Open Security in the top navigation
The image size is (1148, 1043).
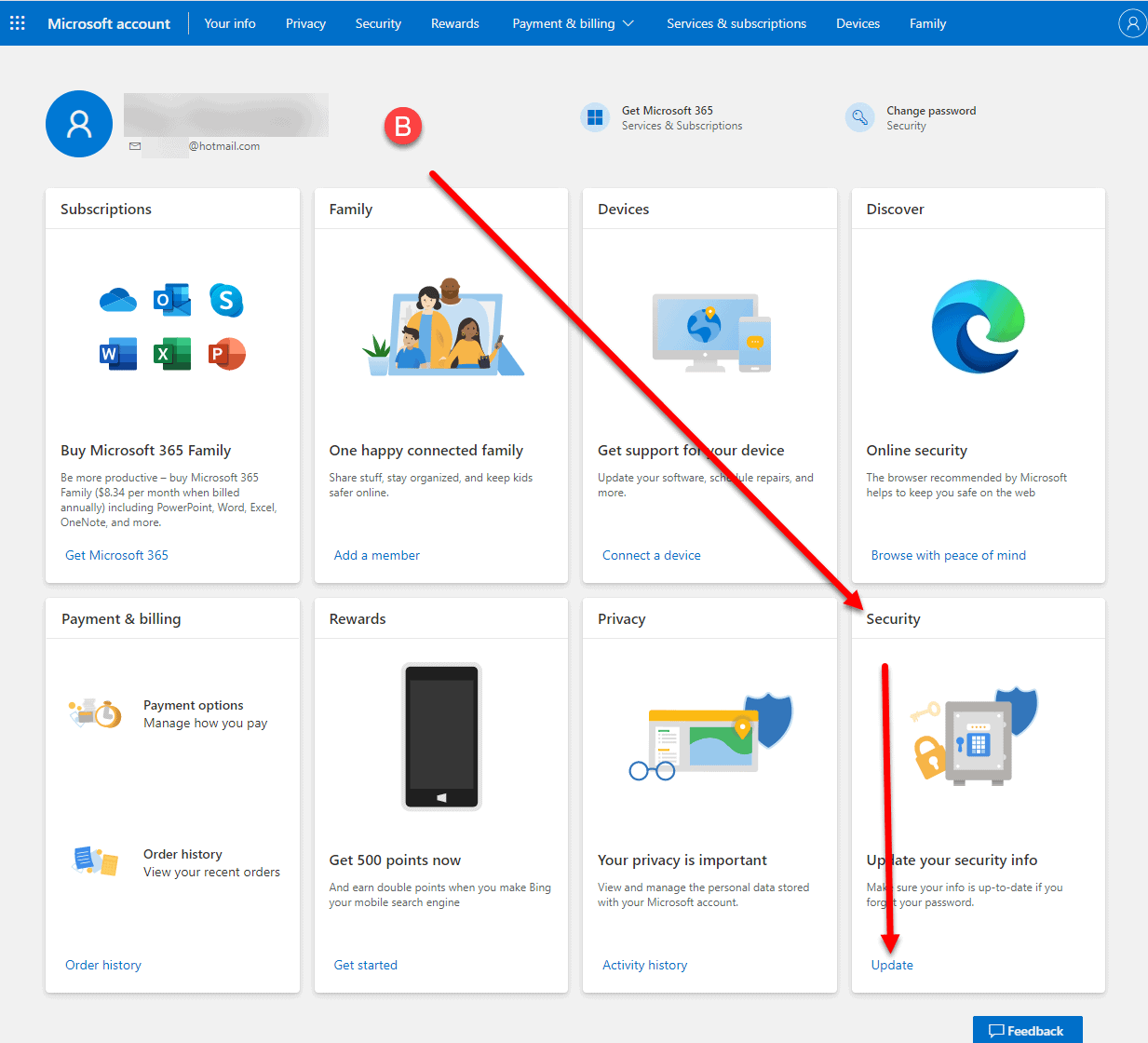pyautogui.click(x=378, y=23)
